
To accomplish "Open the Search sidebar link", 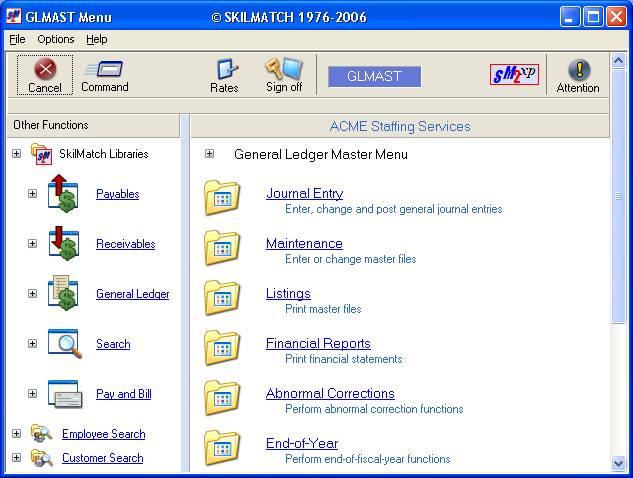I will 113,344.
